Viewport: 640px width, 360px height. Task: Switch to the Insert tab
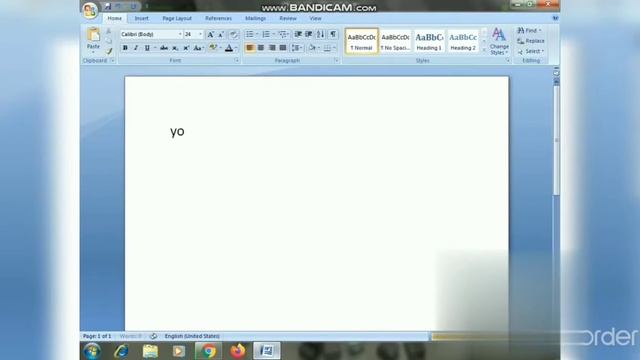[142, 18]
